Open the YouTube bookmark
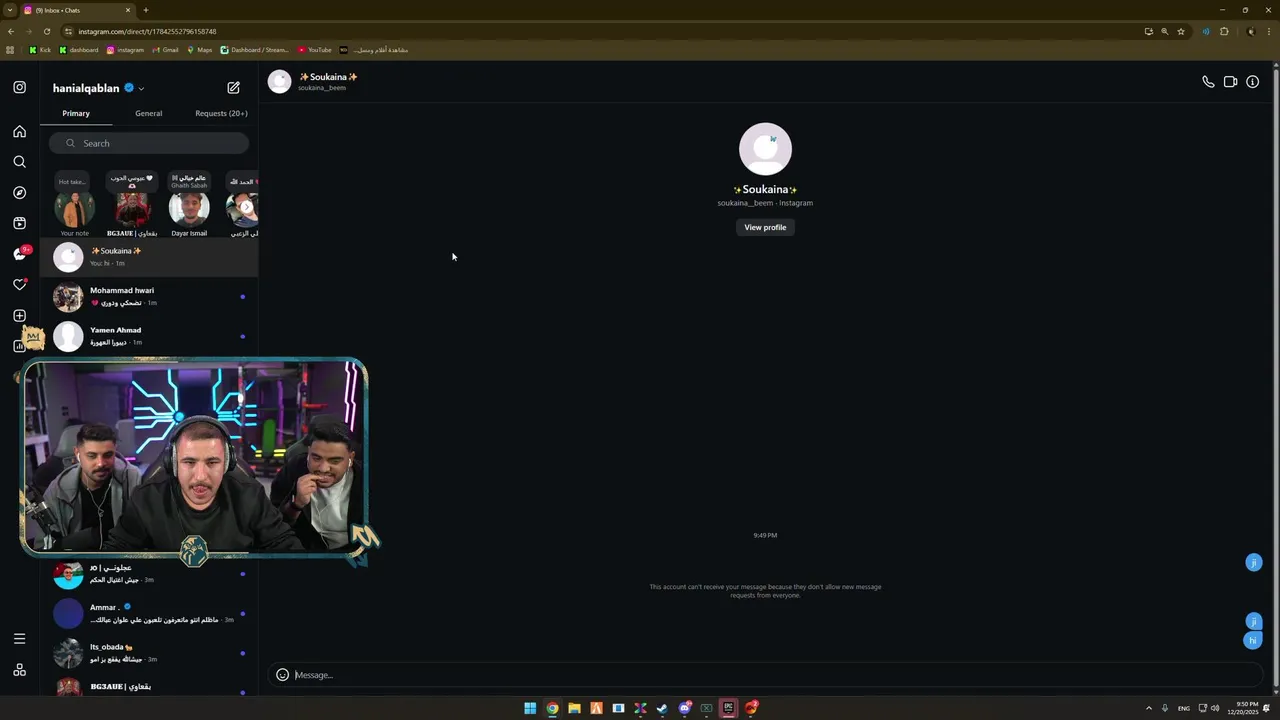Viewport: 1280px width, 720px height. click(x=314, y=49)
